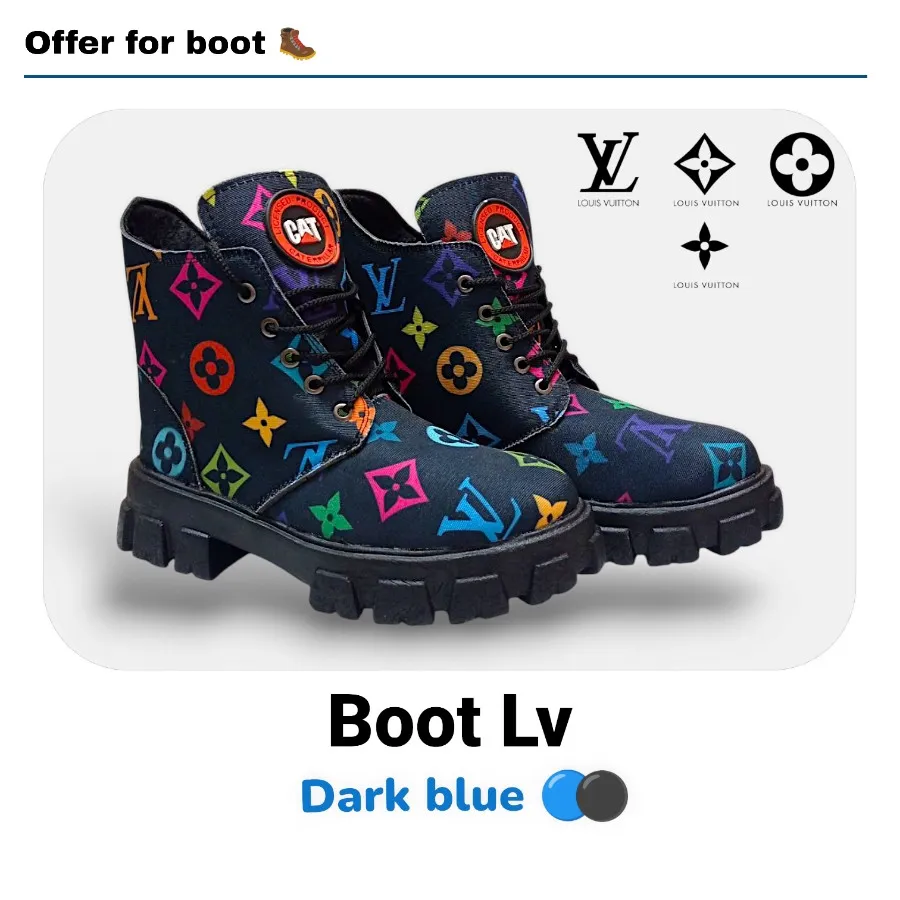
Task: Click the black circle color dot
Action: tap(602, 796)
